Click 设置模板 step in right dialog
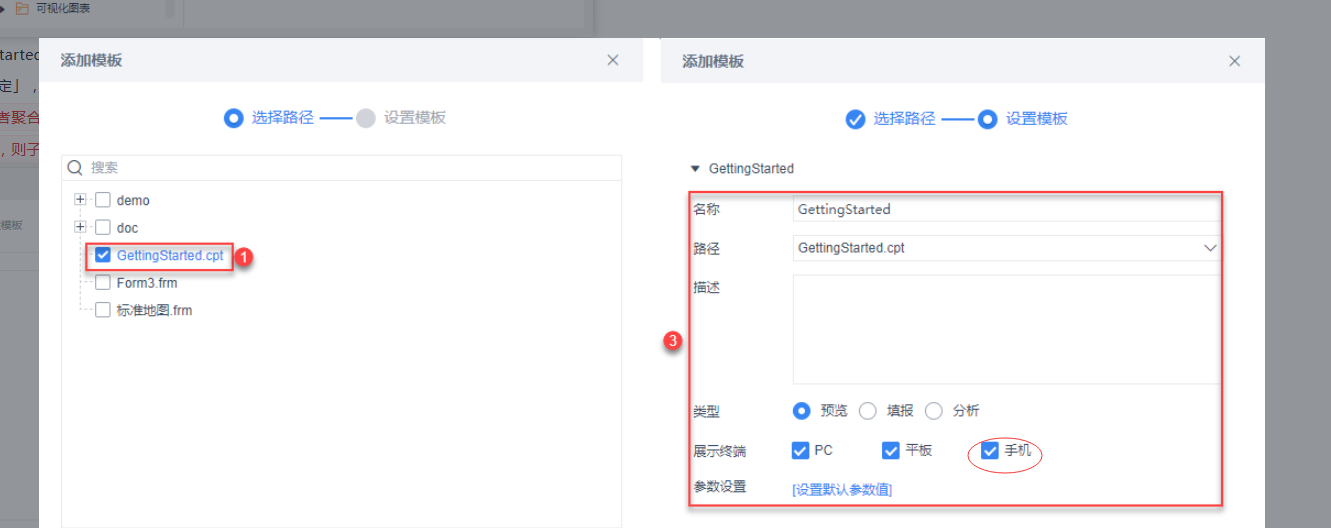Screen dimensions: 1331x528 point(1023,118)
